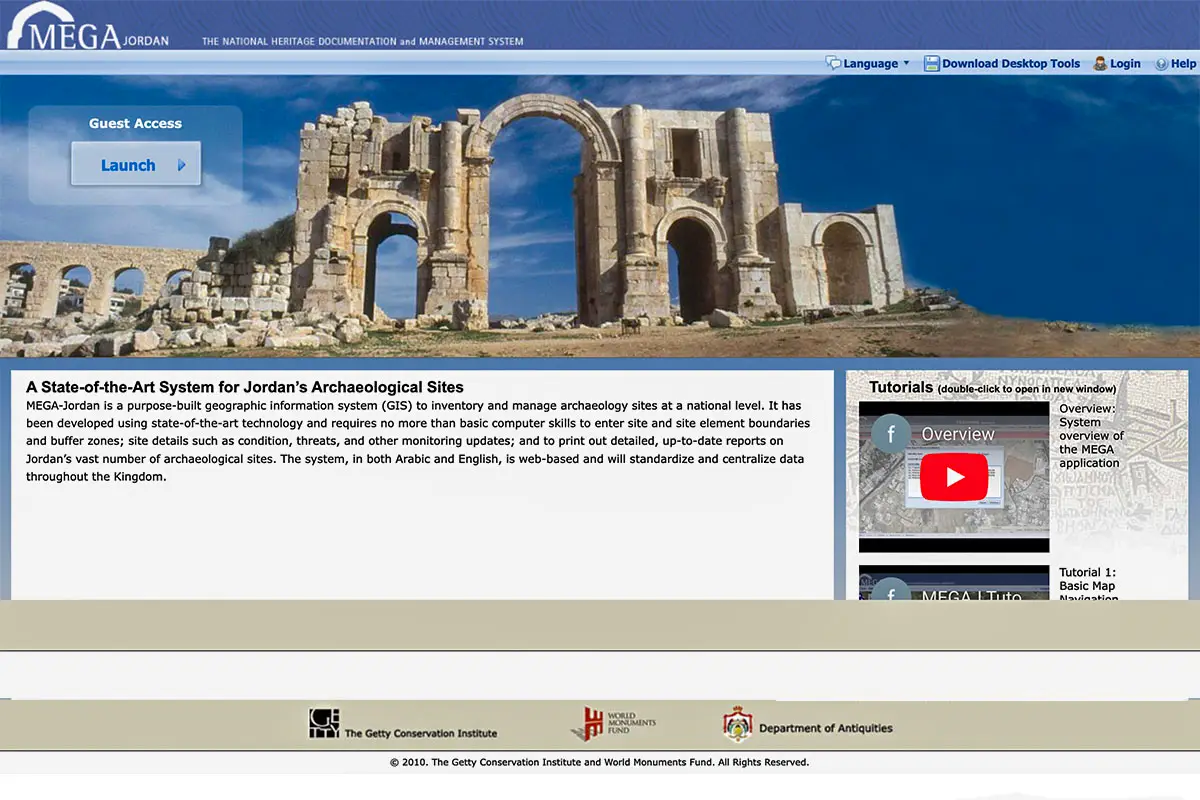Viewport: 1200px width, 800px height.
Task: Open the Language dropdown arrow
Action: 906,63
